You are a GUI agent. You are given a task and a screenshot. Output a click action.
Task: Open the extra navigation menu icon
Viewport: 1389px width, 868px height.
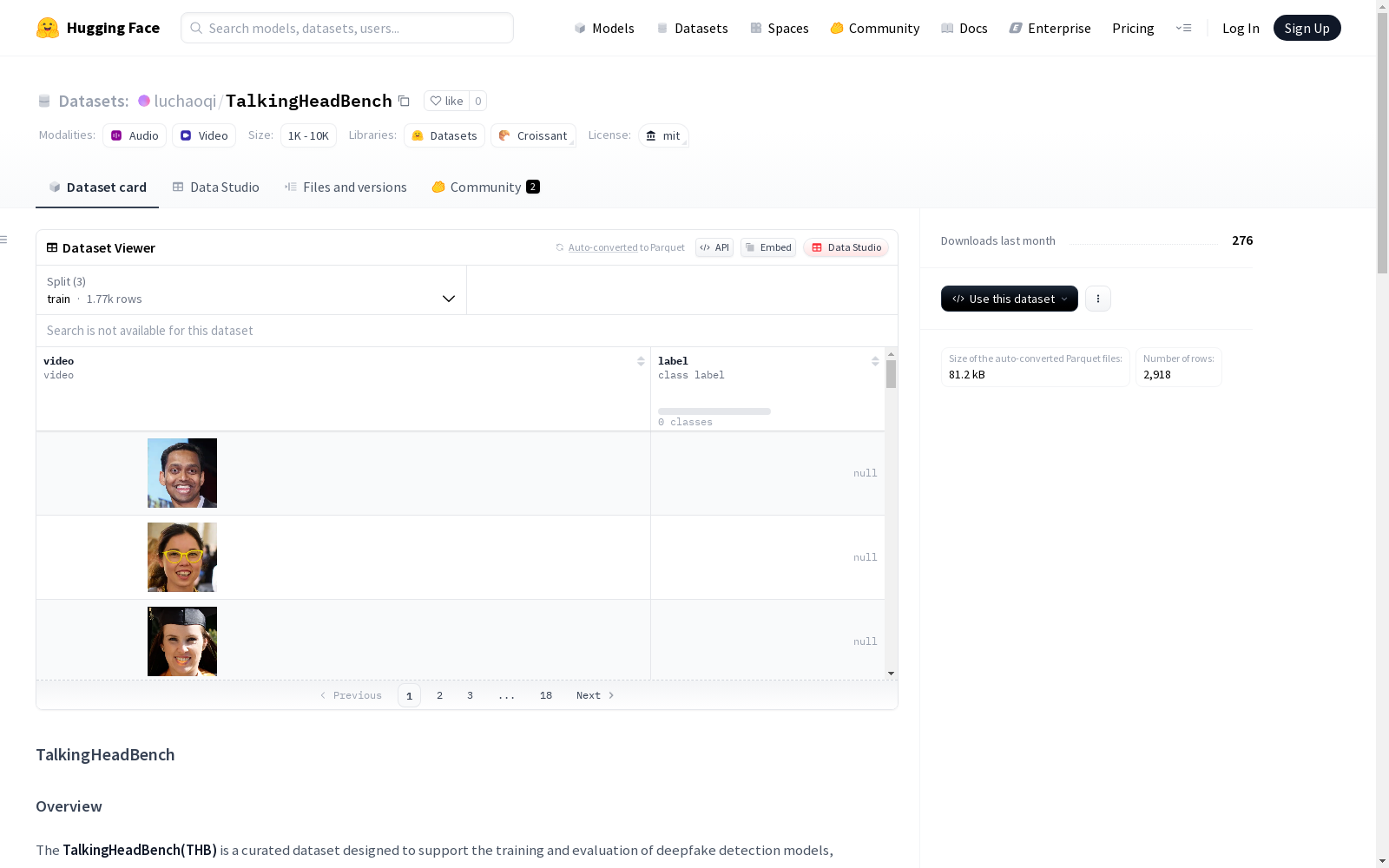pyautogui.click(x=1183, y=28)
